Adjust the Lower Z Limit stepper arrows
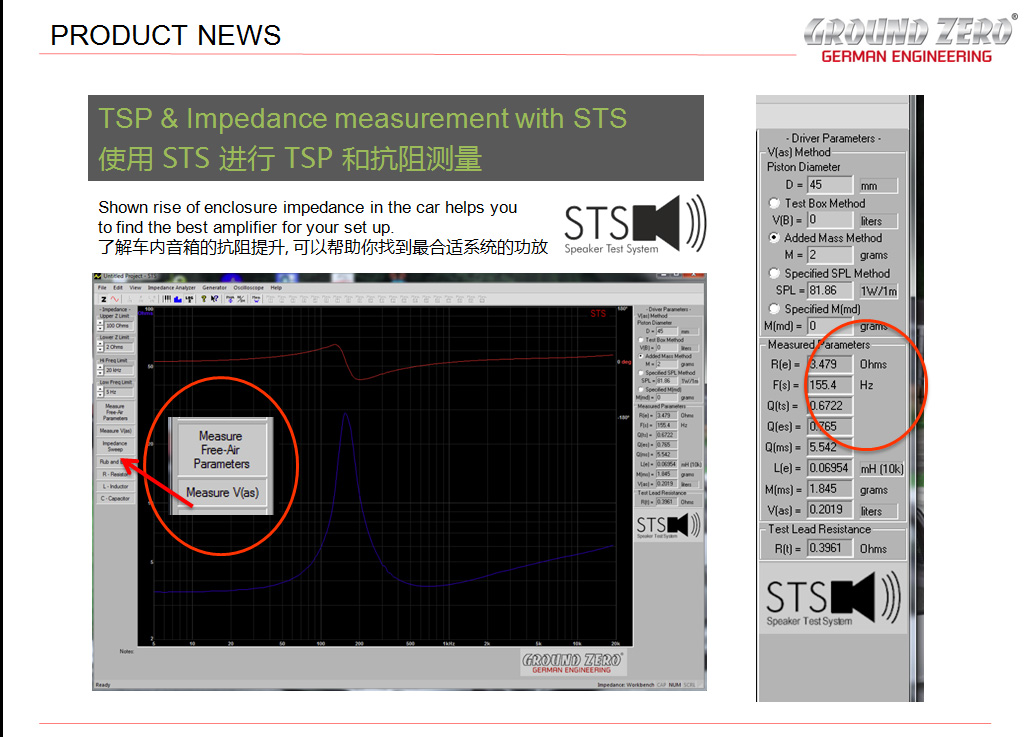Viewport: 1027px width, 737px height. point(100,347)
